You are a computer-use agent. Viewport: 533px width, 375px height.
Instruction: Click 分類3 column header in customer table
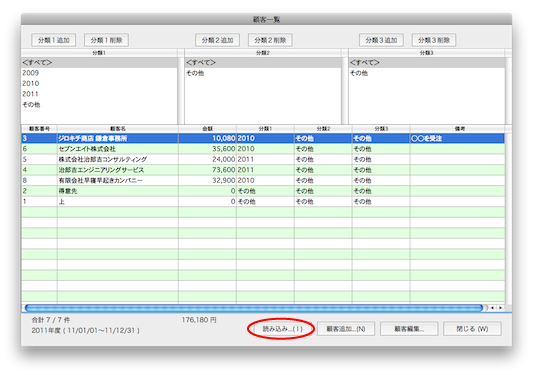click(x=381, y=129)
